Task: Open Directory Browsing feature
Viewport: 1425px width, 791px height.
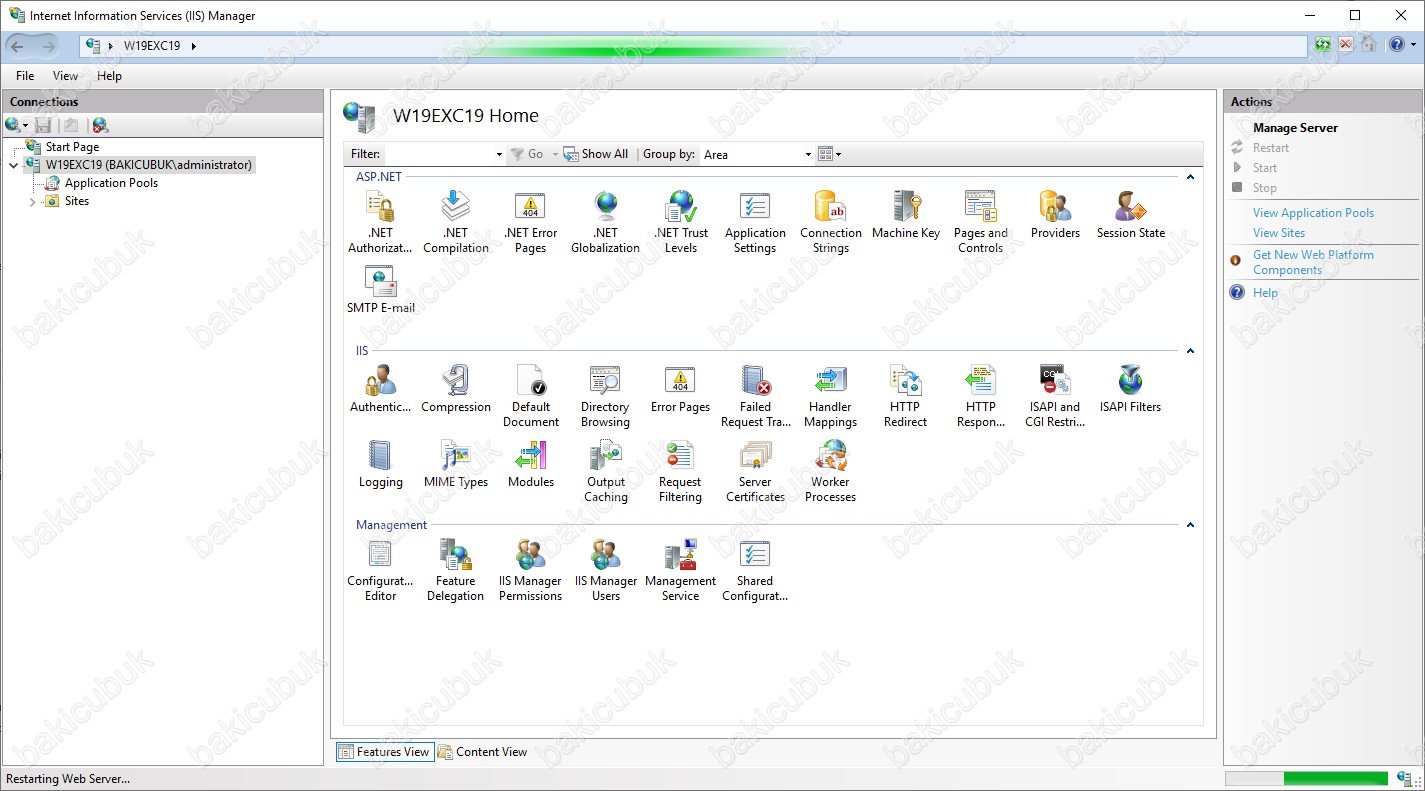Action: pos(605,396)
